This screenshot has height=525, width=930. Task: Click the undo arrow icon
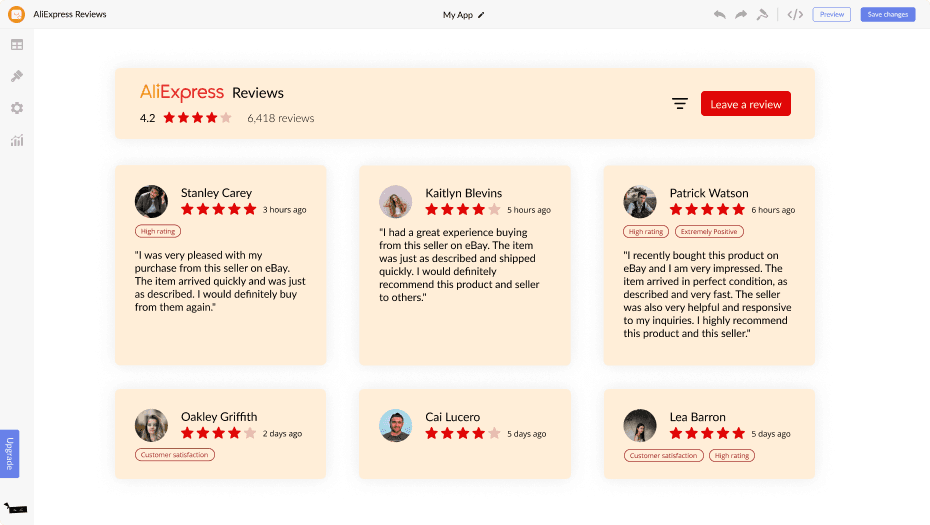coord(719,14)
